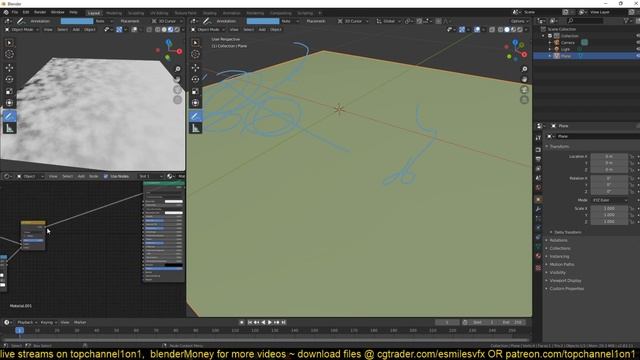Jump to last frame in timeline
640x360 pixels.
click(x=284, y=322)
